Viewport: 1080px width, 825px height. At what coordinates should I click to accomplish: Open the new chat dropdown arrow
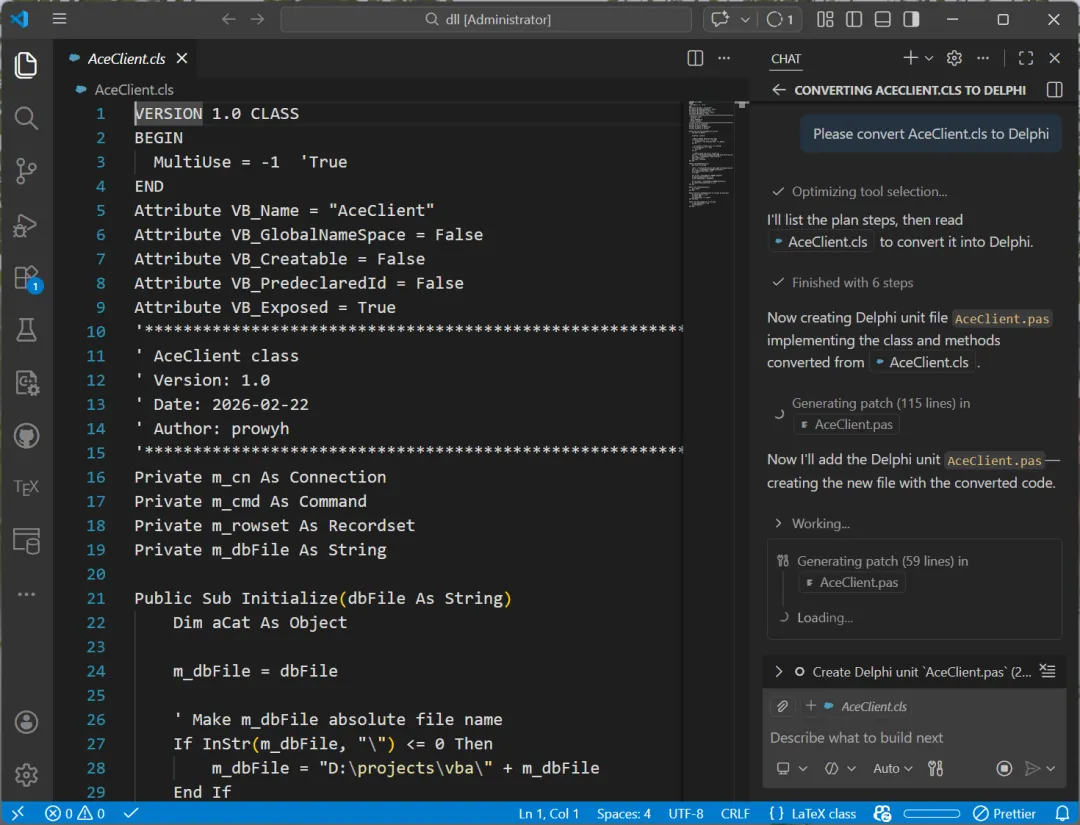pos(928,59)
